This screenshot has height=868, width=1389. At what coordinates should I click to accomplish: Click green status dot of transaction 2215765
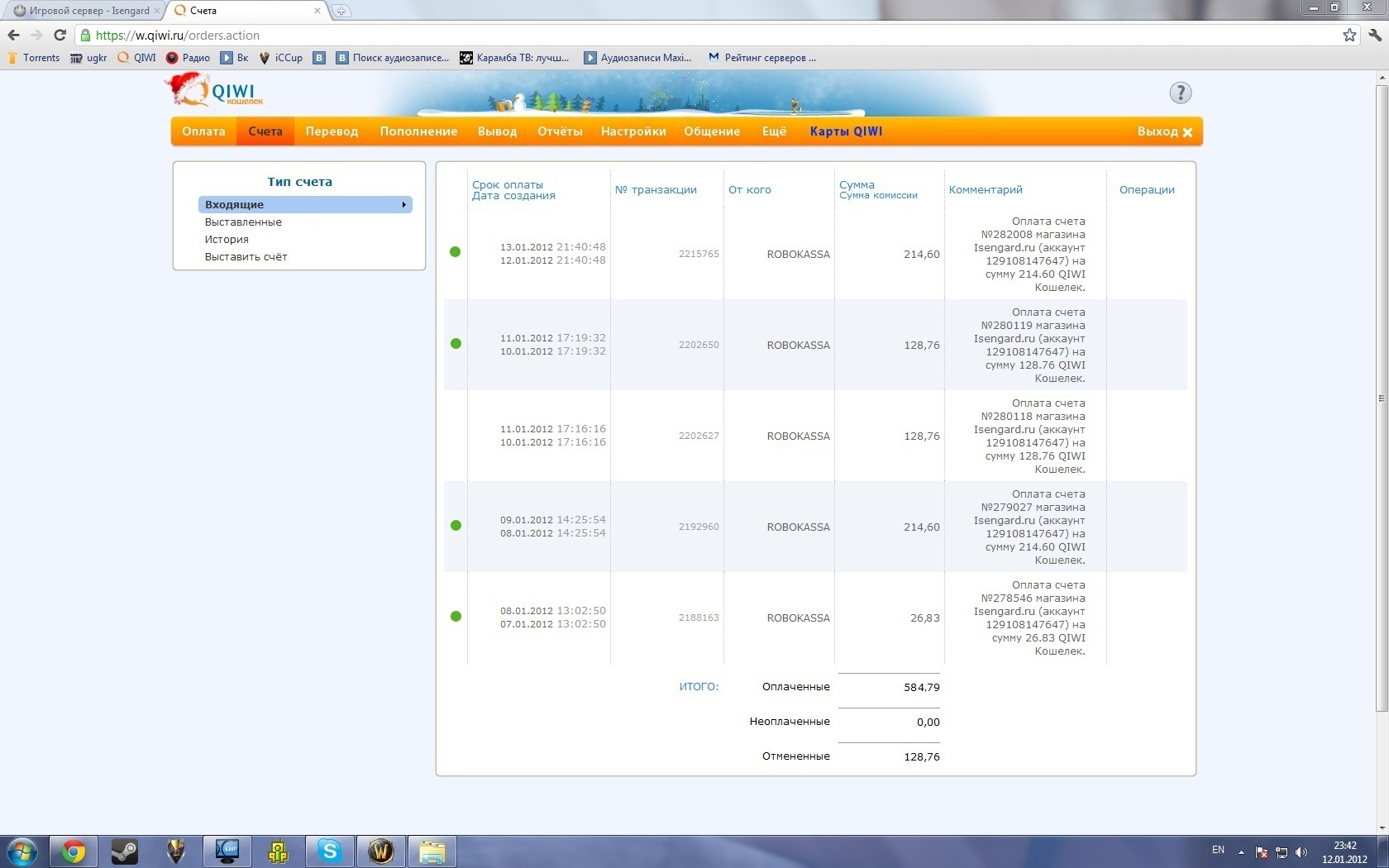(455, 252)
